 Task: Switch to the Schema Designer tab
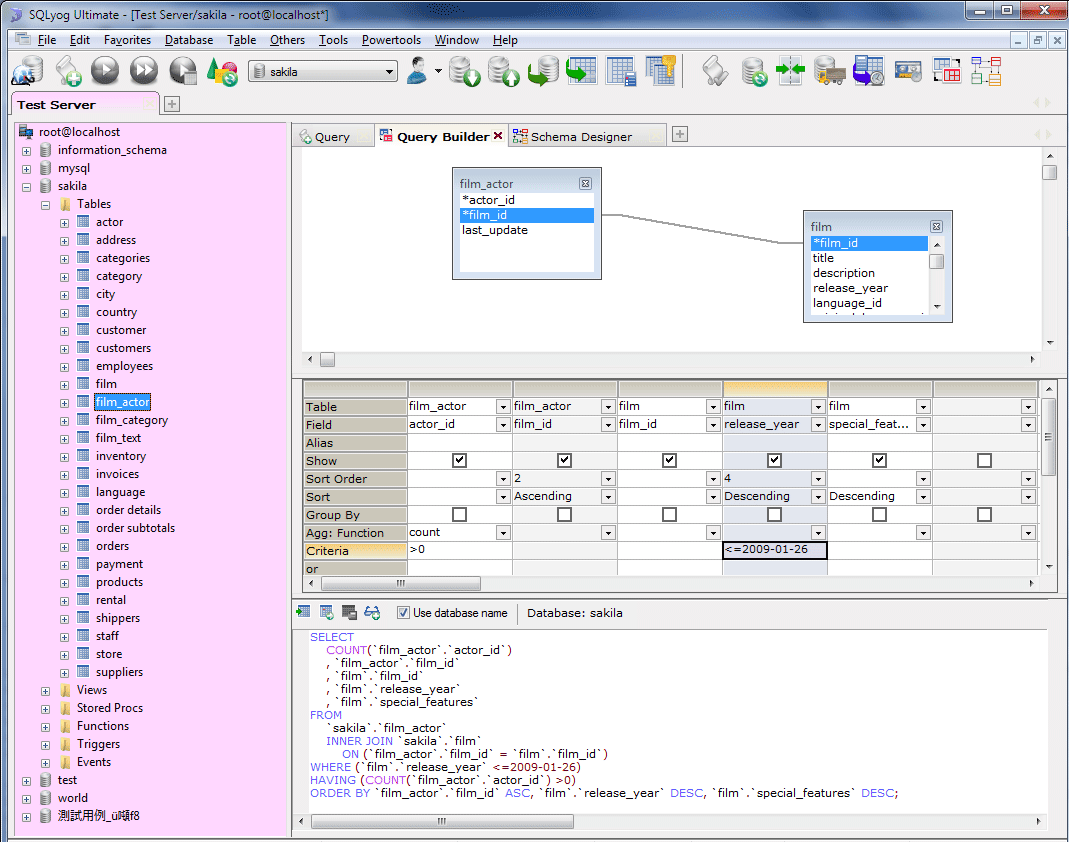tap(580, 137)
